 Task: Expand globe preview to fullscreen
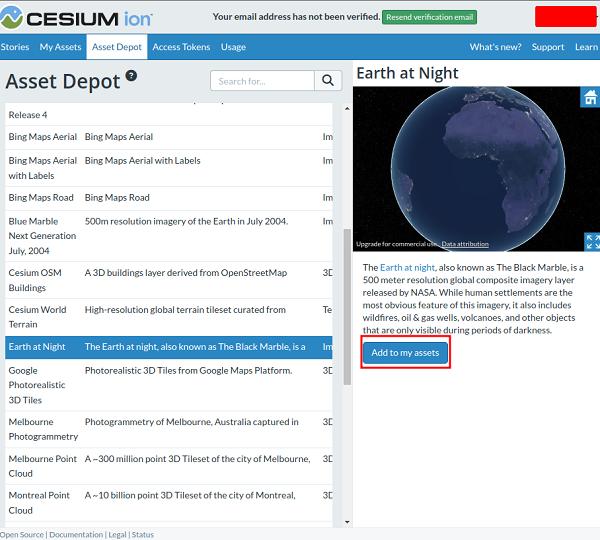click(x=592, y=242)
